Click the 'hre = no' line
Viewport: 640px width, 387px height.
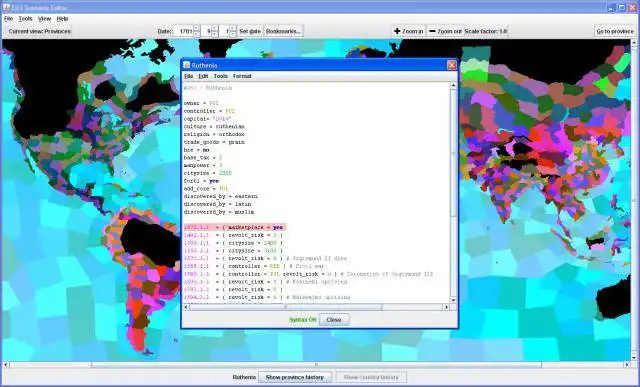coord(196,150)
